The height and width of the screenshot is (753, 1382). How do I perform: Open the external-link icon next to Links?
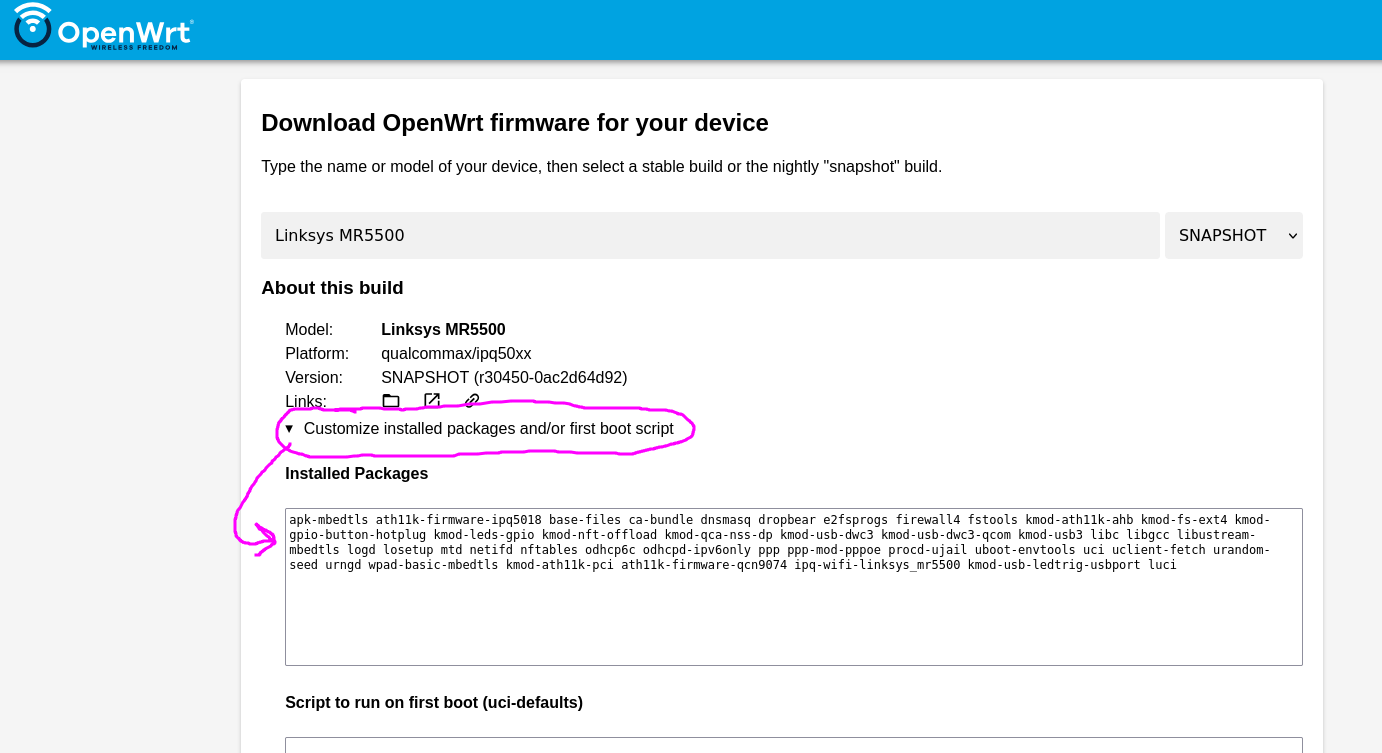(x=432, y=401)
